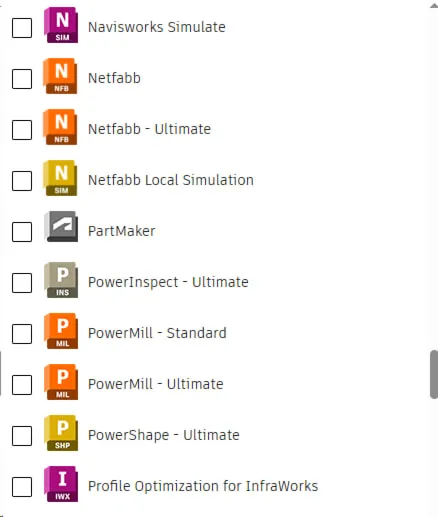Click the Navisworks Simulate product icon
The image size is (438, 517).
[x=61, y=25]
